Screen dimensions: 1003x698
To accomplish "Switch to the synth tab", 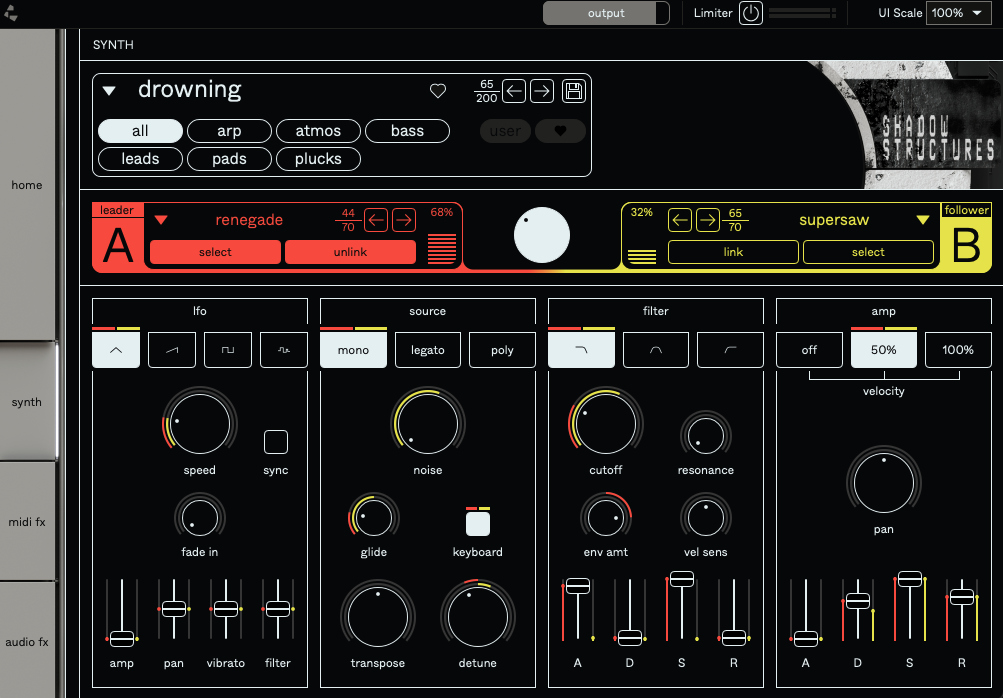I will [x=27, y=402].
